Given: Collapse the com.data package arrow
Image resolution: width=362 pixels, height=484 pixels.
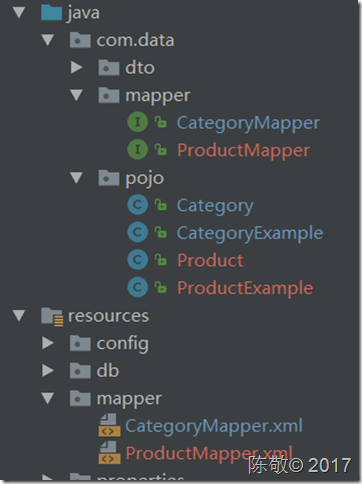Looking at the screenshot, I should 48,40.
